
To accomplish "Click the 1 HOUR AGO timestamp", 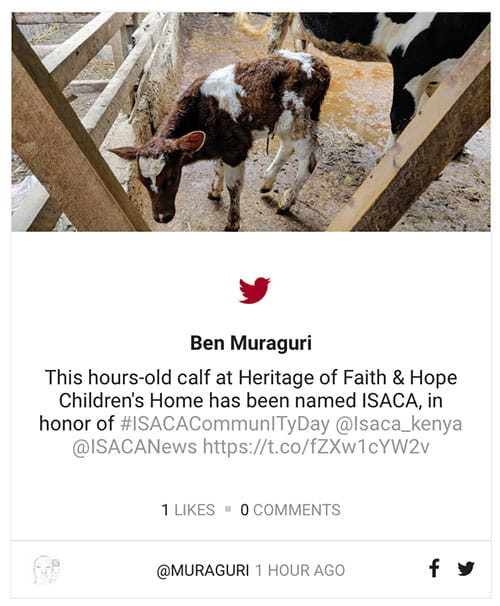I will pos(300,570).
